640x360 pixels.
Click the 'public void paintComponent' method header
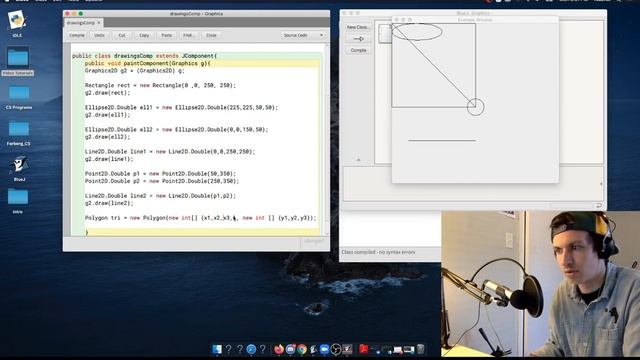[147, 63]
